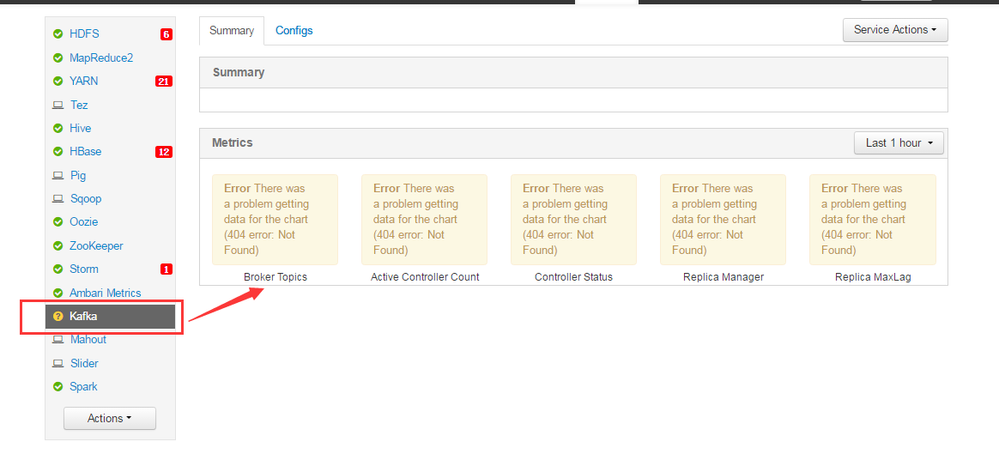Click the Kafka yellow question status icon

point(58,316)
